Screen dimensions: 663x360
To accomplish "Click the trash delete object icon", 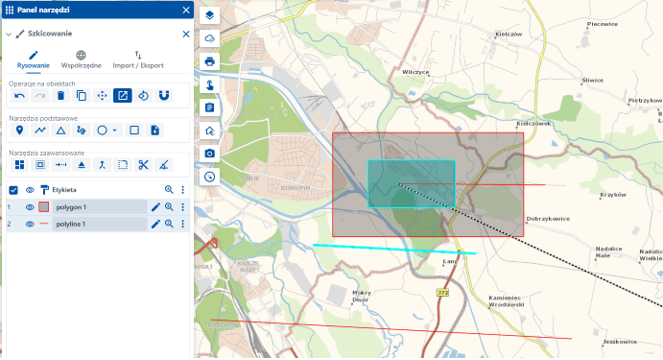I will (60, 96).
